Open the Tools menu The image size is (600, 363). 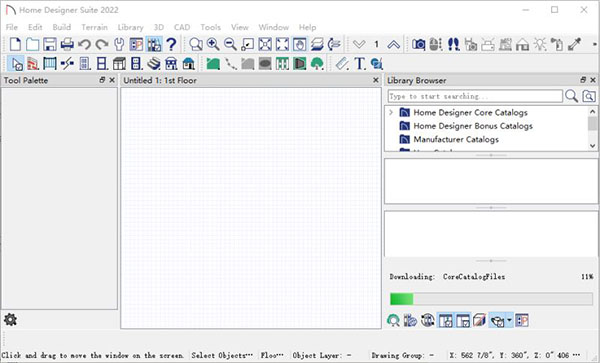pyautogui.click(x=210, y=27)
